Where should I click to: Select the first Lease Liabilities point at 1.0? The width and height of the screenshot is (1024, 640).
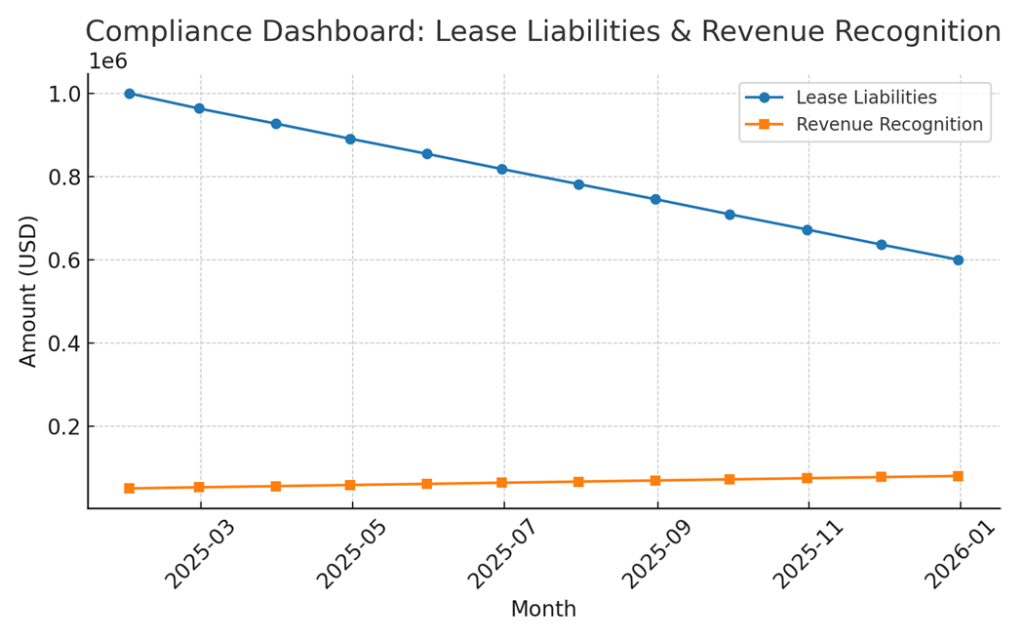coord(129,93)
